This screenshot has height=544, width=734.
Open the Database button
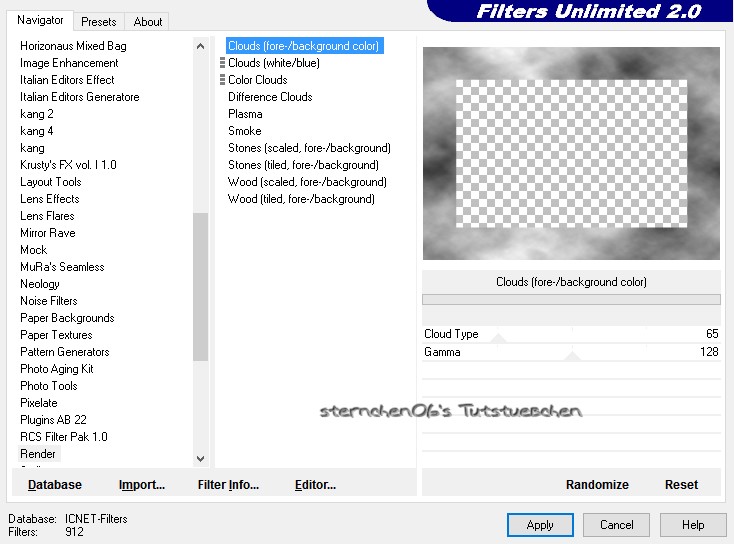55,485
